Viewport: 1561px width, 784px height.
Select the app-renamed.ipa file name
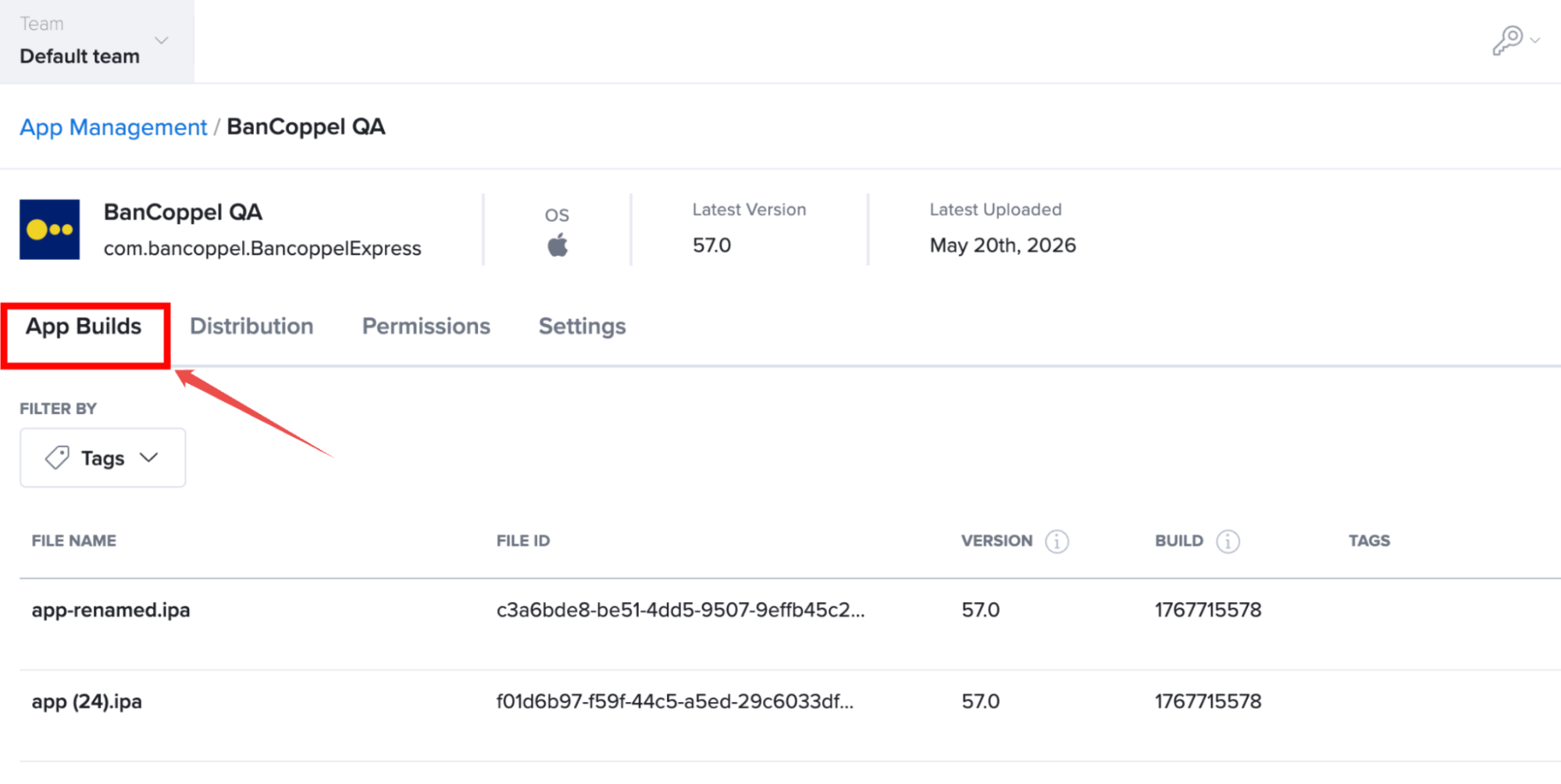[x=111, y=610]
